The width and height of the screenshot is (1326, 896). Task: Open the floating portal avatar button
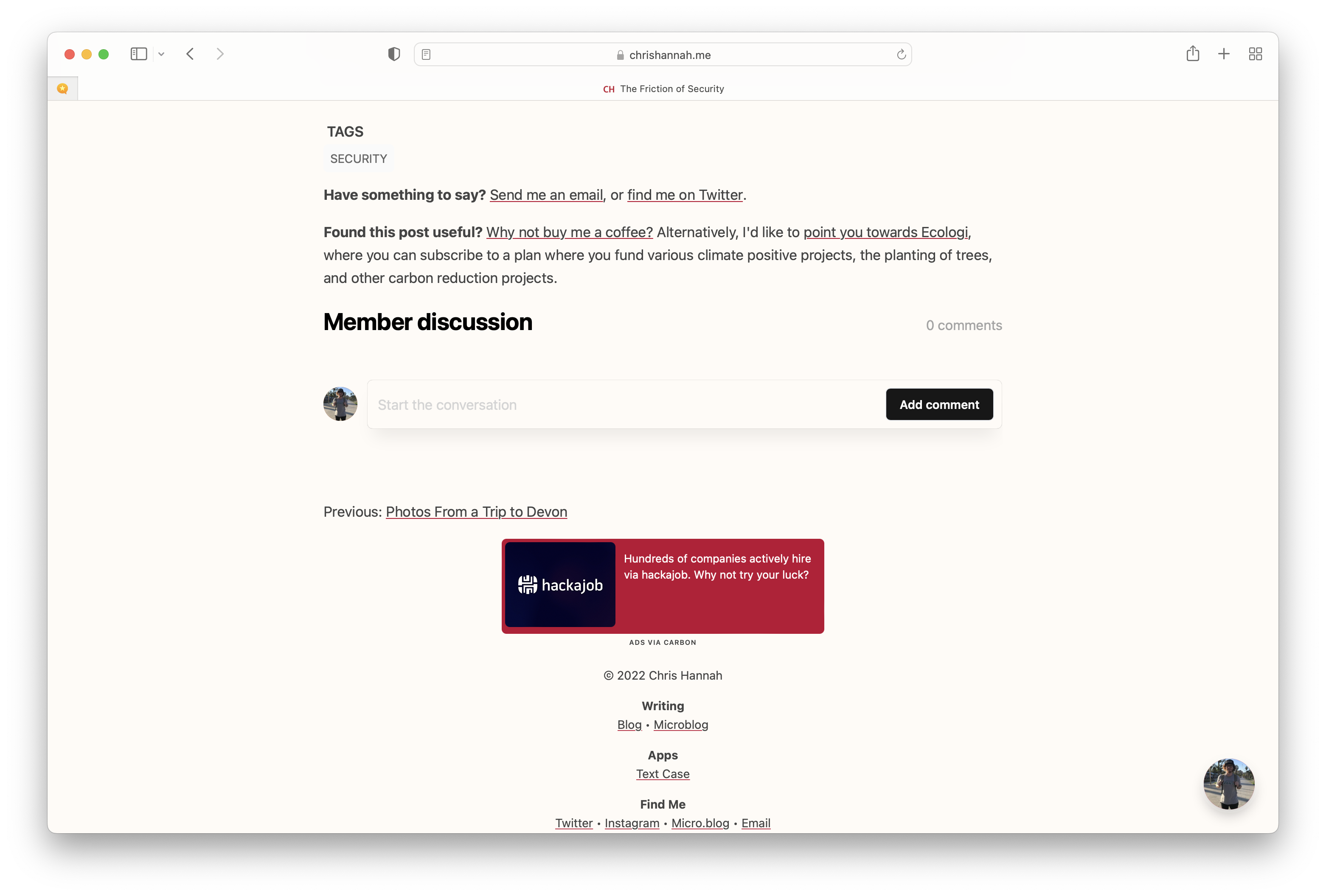(1228, 784)
